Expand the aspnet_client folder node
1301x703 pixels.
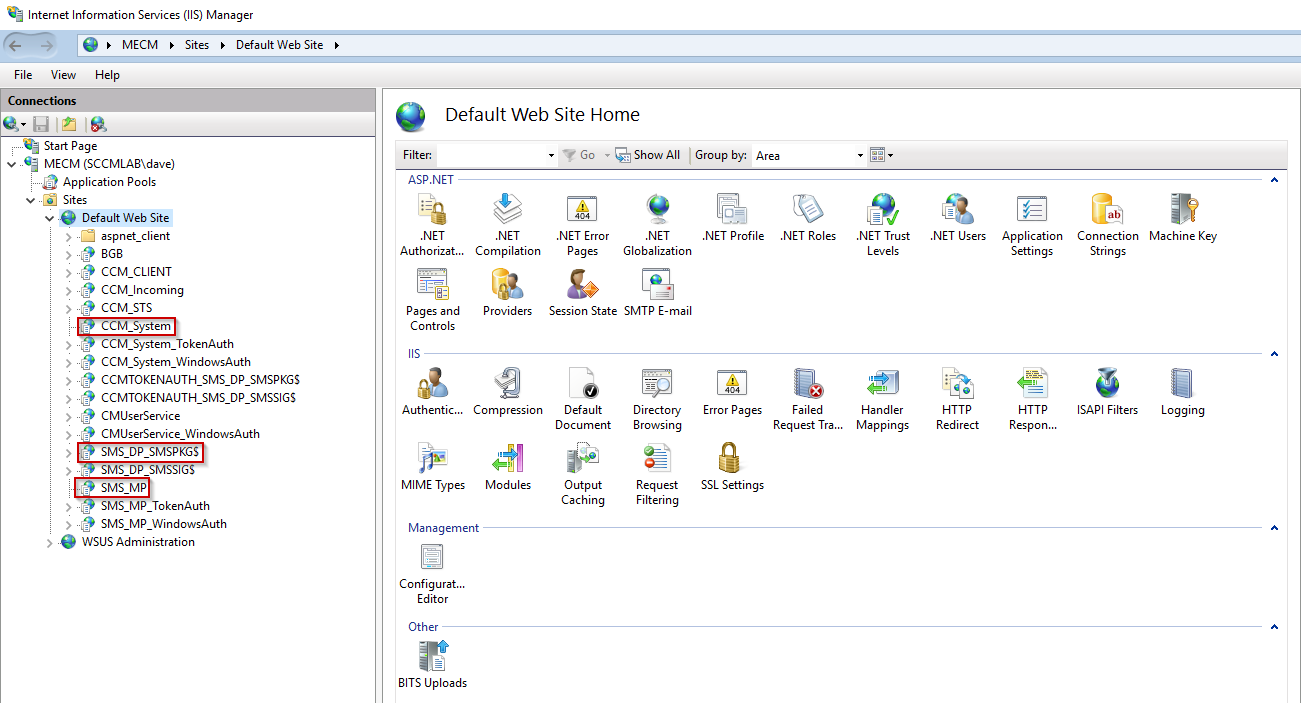(x=69, y=236)
